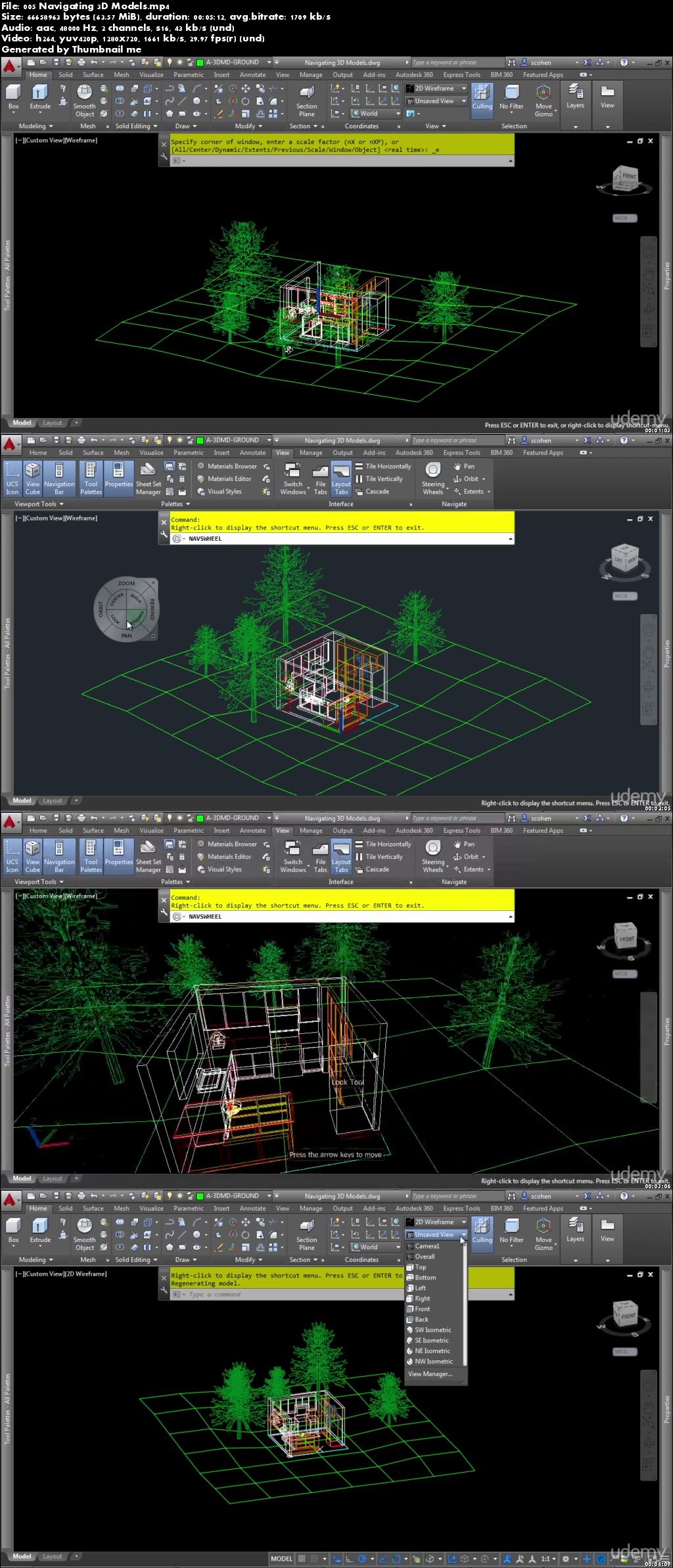Open Materials Editor in the second frame
This screenshot has height=1568, width=673.
[x=224, y=478]
